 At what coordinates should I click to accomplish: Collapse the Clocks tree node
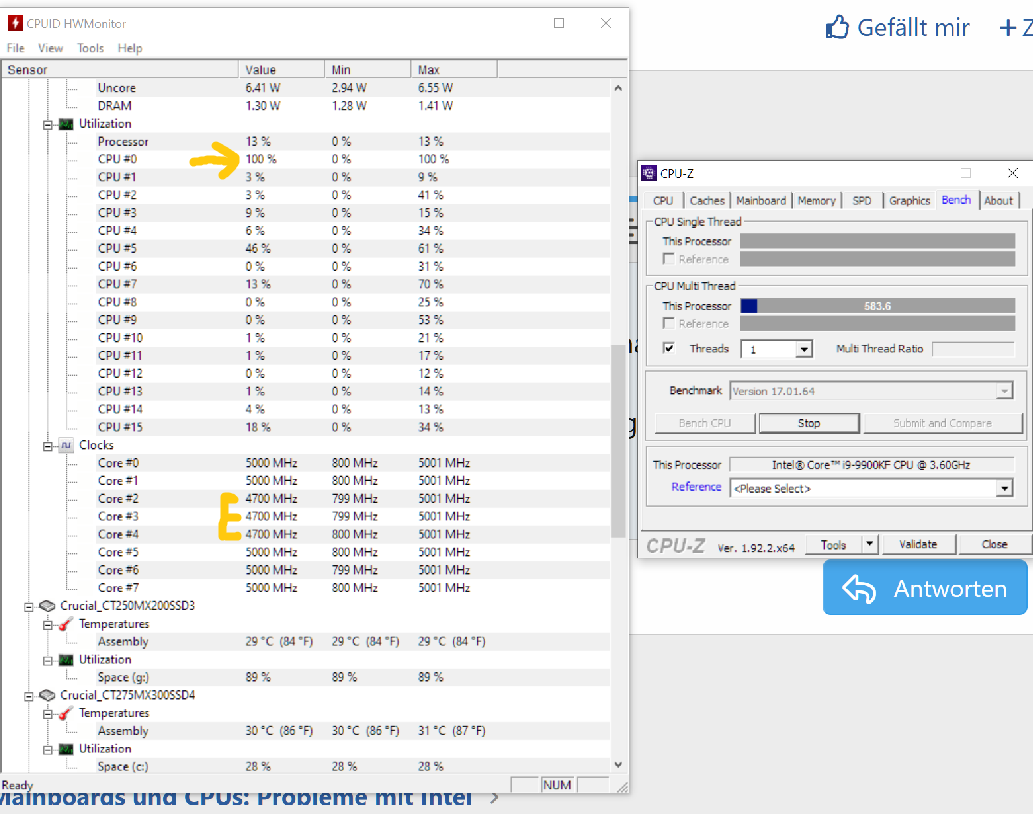click(47, 446)
